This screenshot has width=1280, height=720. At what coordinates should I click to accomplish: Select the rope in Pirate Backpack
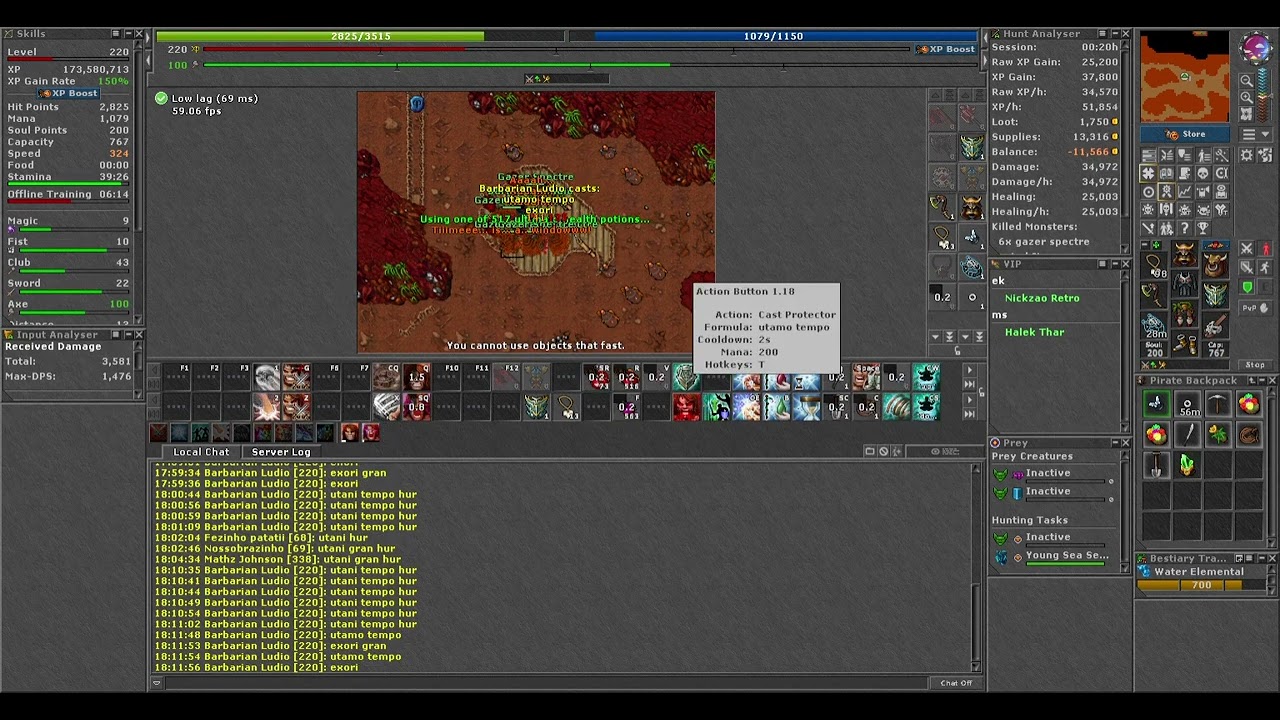[1249, 434]
